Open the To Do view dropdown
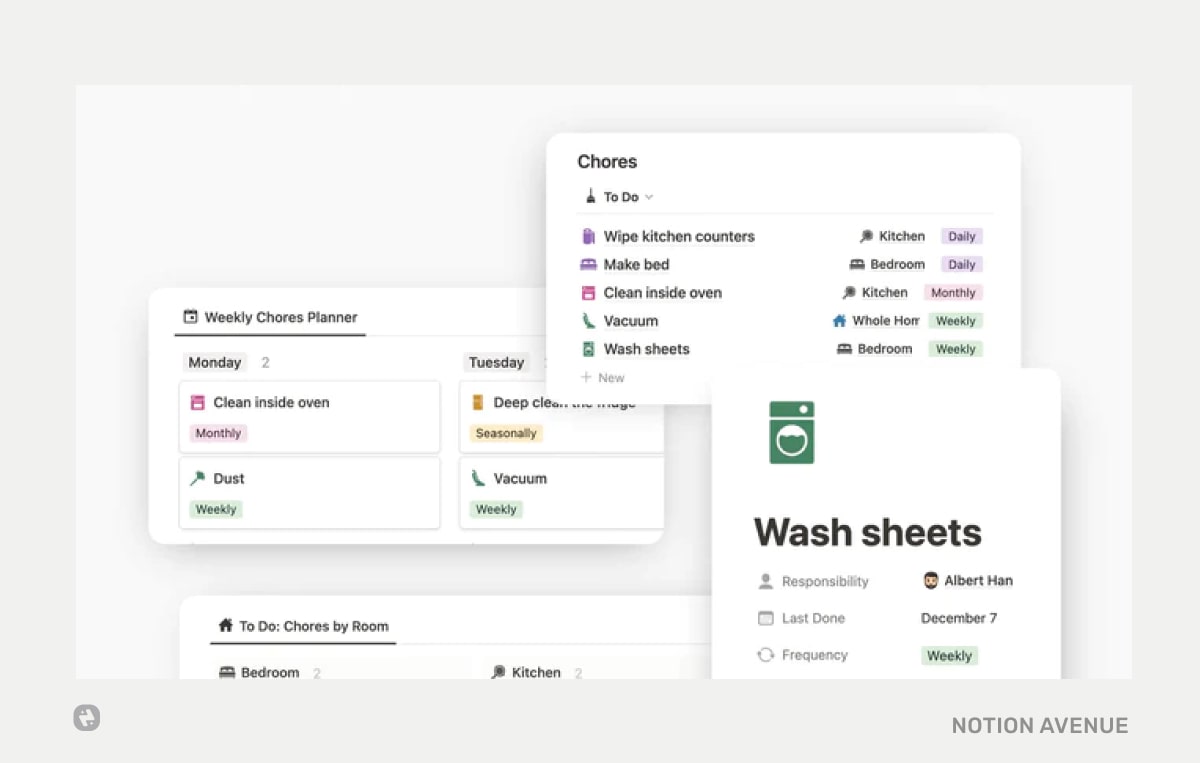1200x763 pixels. click(625, 197)
